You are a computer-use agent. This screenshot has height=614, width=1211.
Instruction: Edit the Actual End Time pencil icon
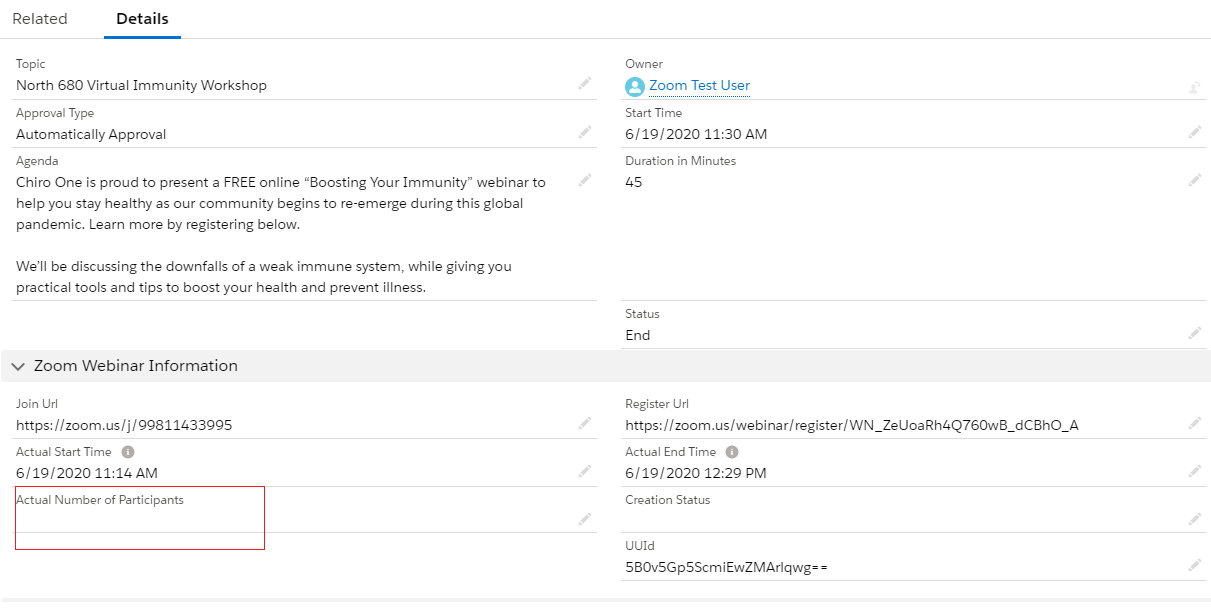(1194, 471)
